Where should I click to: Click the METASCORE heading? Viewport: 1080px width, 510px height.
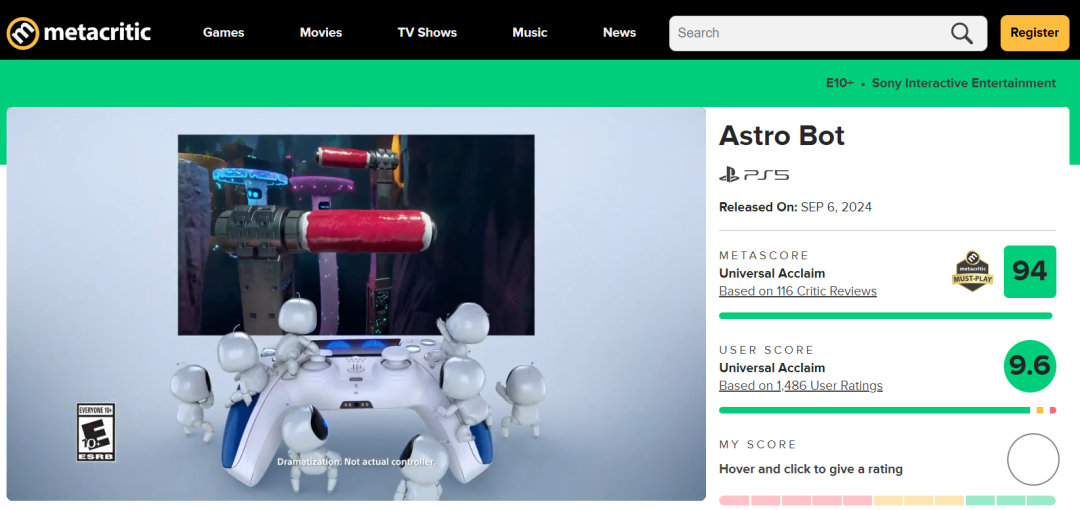pyautogui.click(x=764, y=255)
